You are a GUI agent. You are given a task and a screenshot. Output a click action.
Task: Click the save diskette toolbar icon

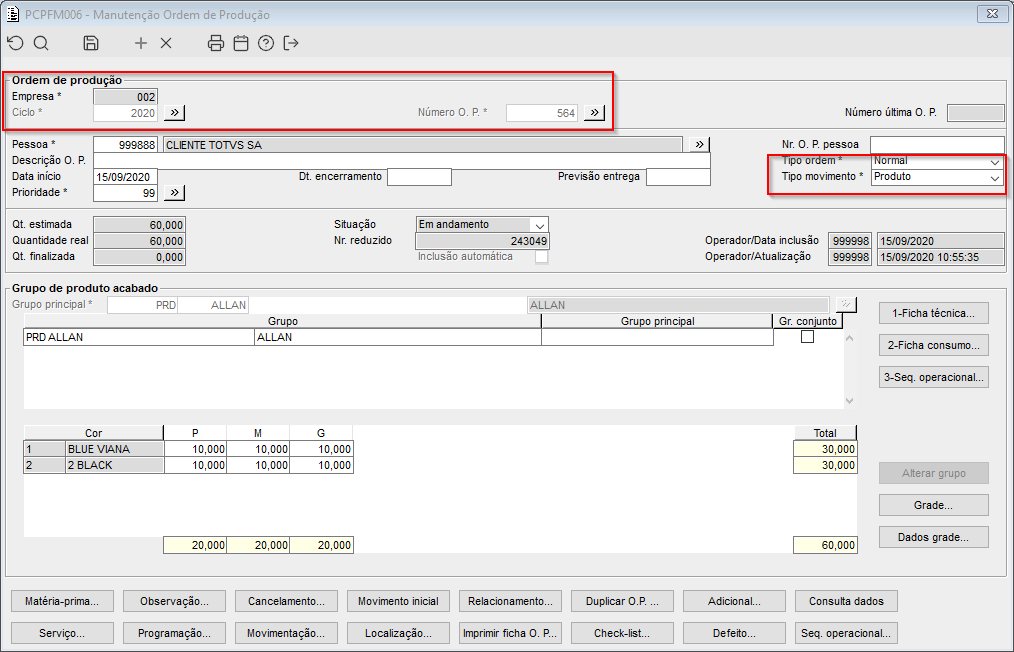(91, 43)
